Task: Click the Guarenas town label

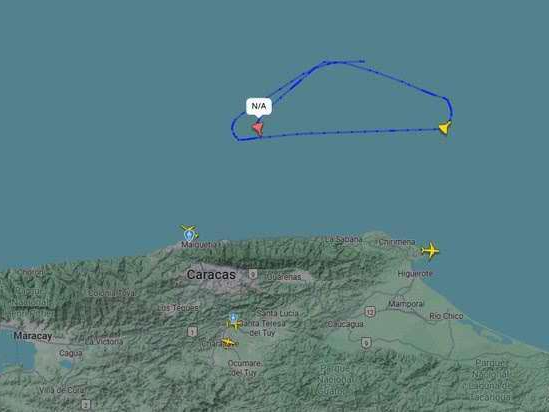Action: [284, 277]
